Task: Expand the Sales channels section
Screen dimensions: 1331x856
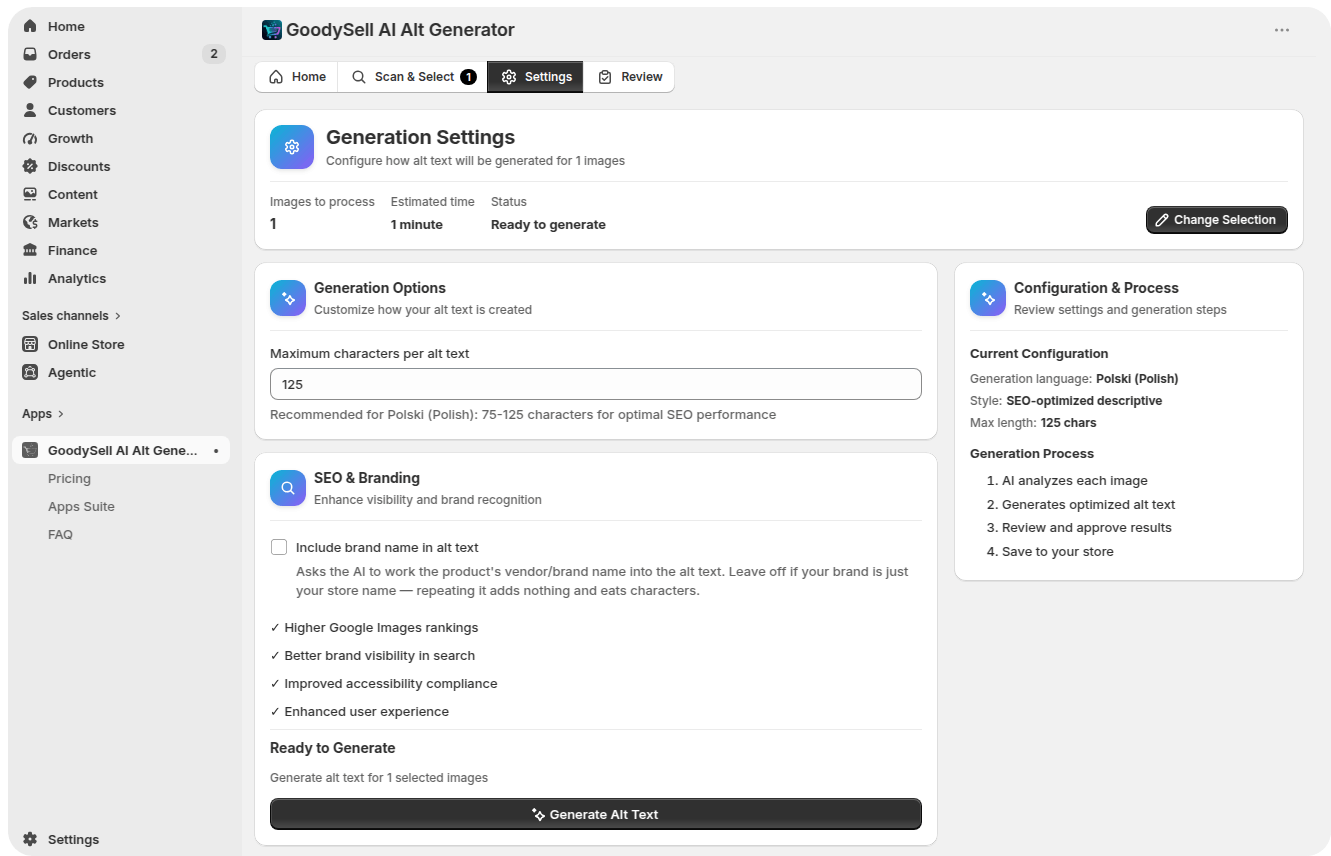Action: [71, 315]
